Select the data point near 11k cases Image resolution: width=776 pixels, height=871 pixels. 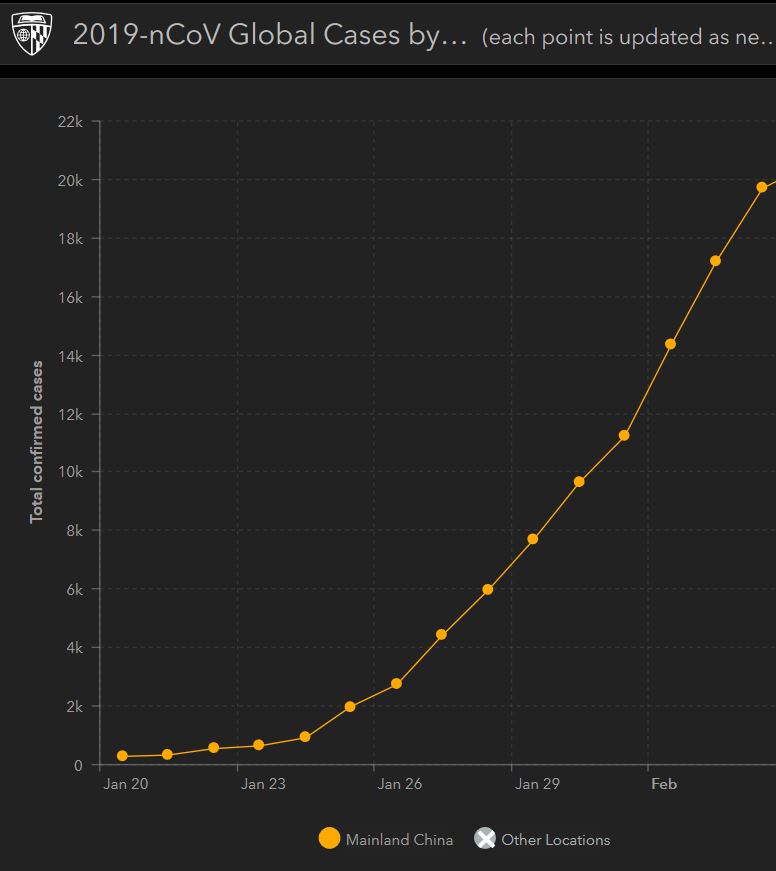pos(624,435)
